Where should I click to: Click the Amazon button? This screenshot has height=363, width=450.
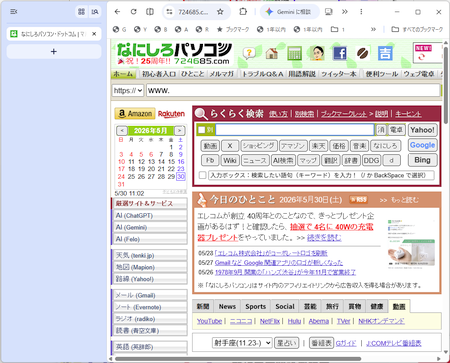click(135, 114)
